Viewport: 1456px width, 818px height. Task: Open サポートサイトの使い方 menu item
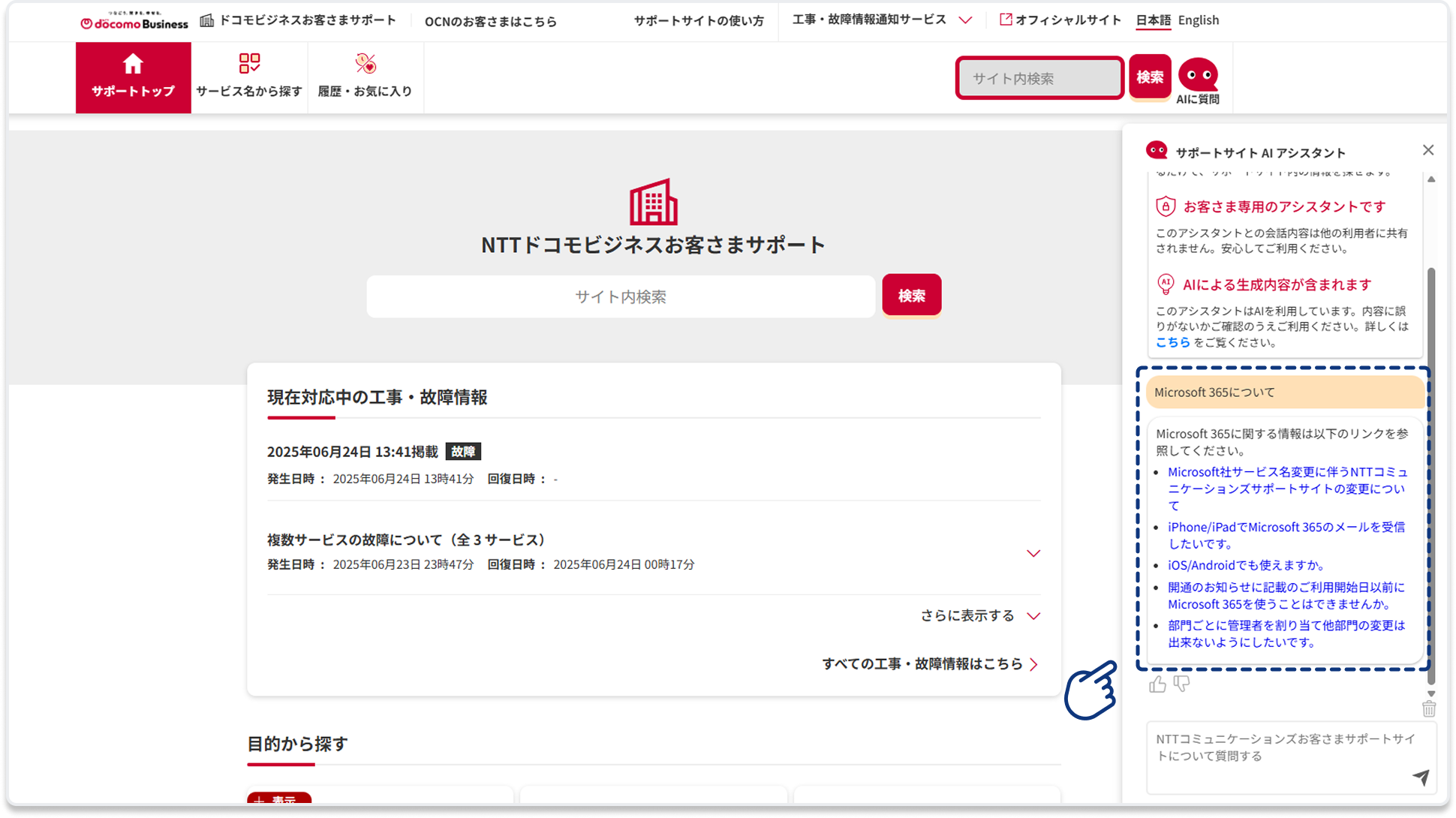pos(698,21)
